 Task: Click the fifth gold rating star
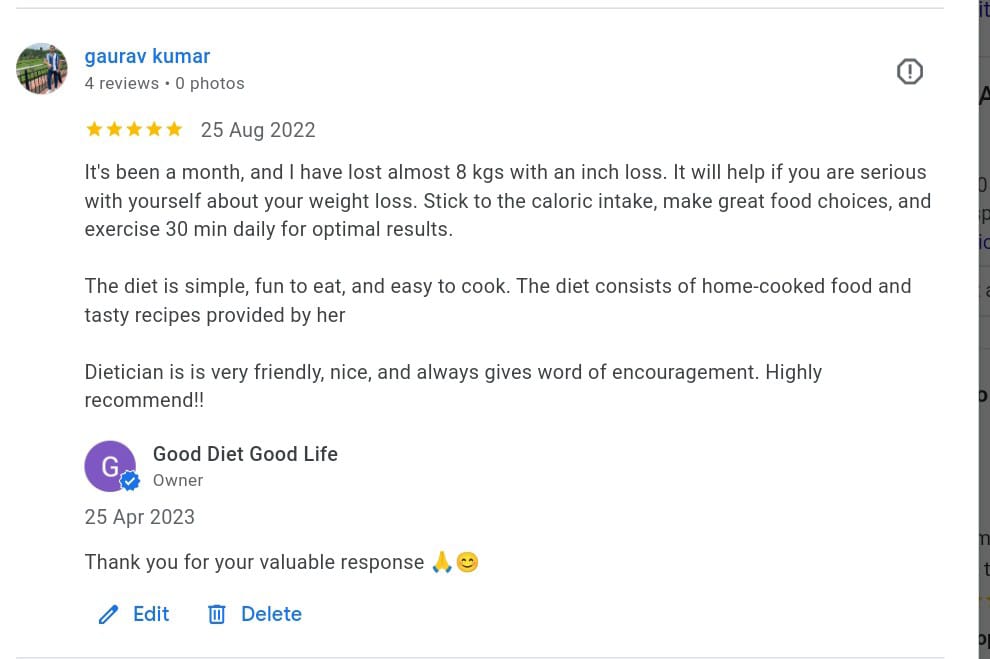coord(174,129)
